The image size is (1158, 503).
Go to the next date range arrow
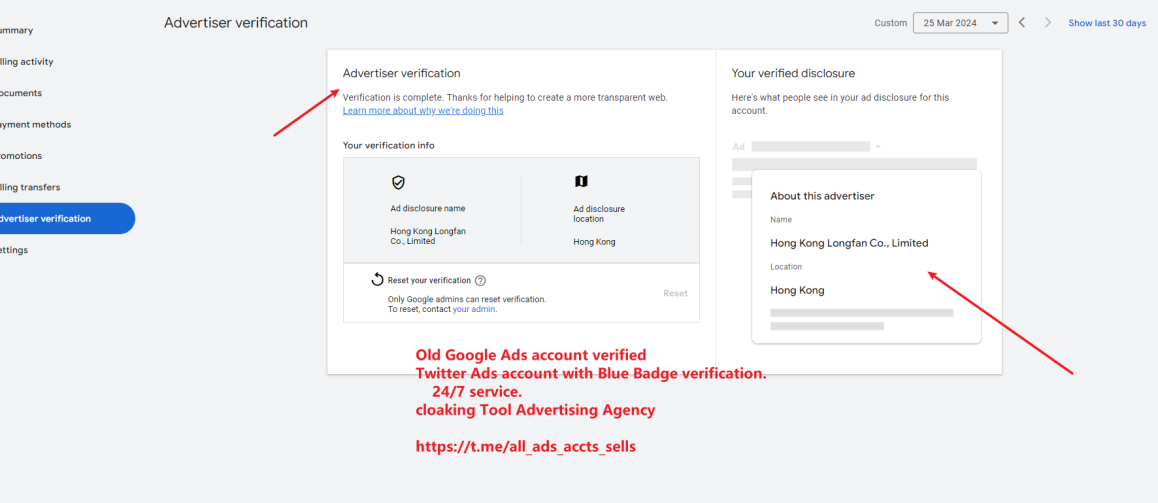point(1047,23)
